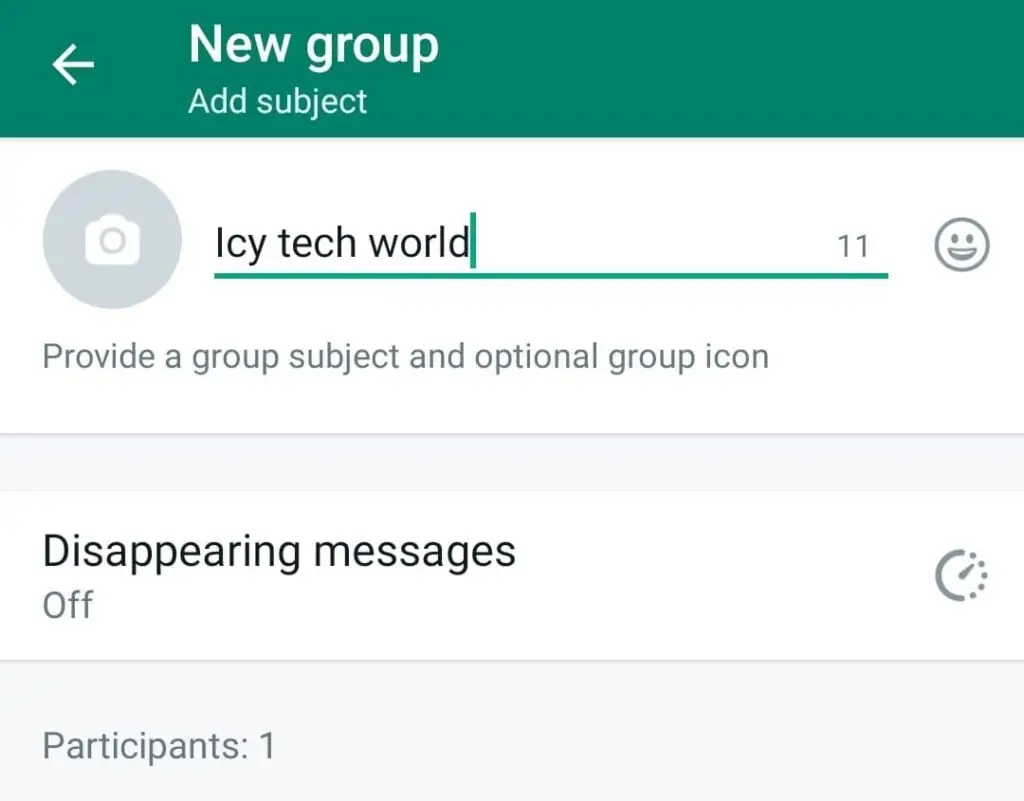Click the disappearing messages timer icon

click(x=961, y=576)
